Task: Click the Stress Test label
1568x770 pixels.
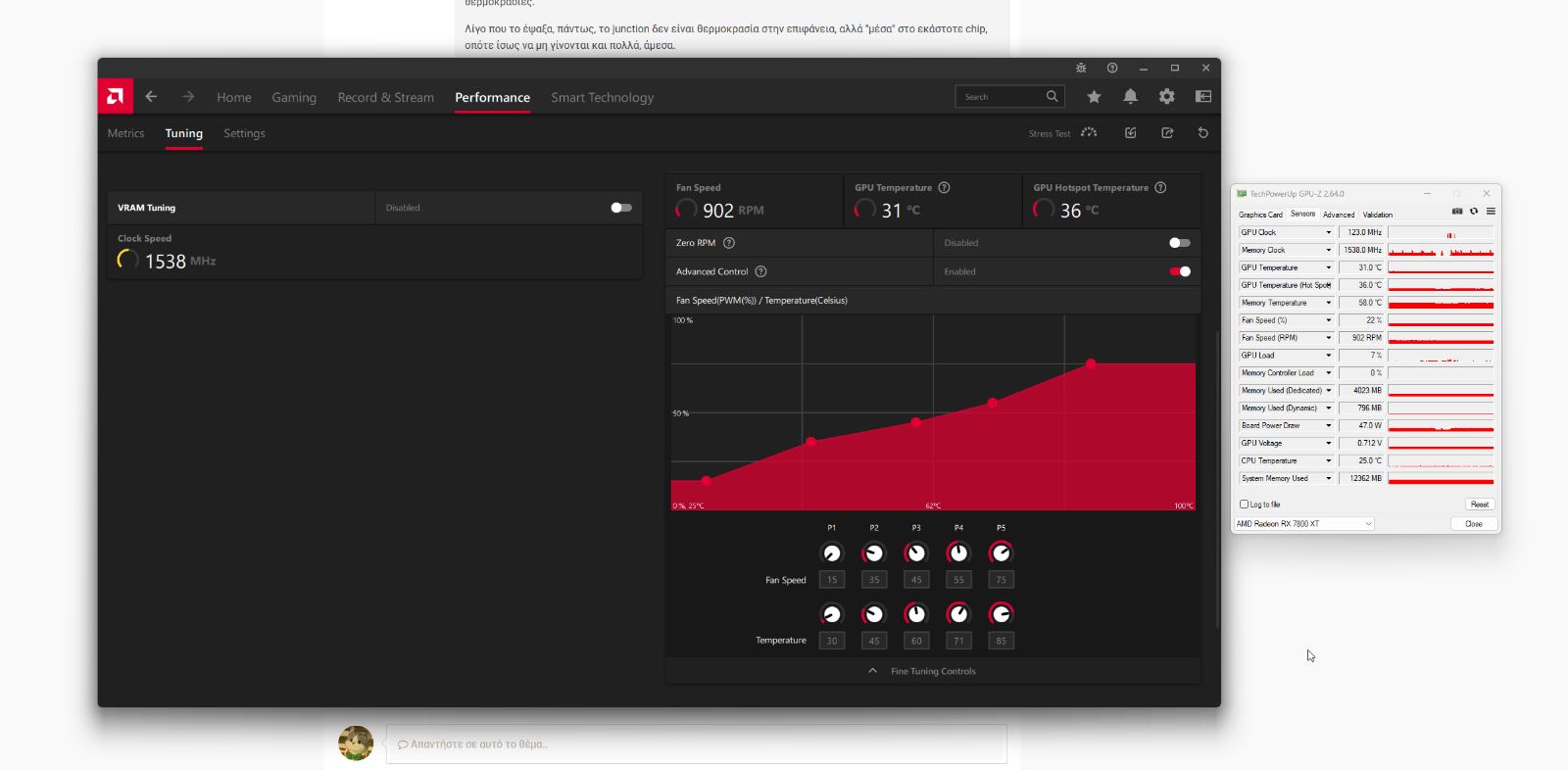Action: 1050,133
